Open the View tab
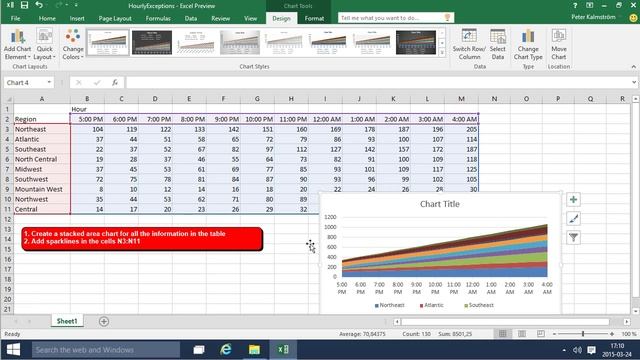Image resolution: width=640 pixels, height=360 pixels. coord(250,18)
